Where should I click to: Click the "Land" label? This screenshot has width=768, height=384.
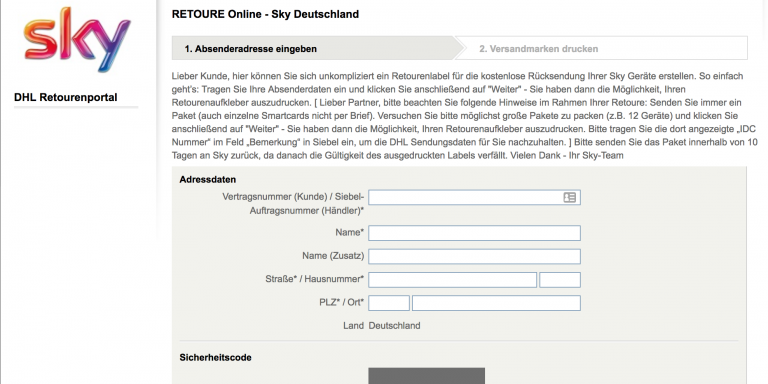[354, 326]
